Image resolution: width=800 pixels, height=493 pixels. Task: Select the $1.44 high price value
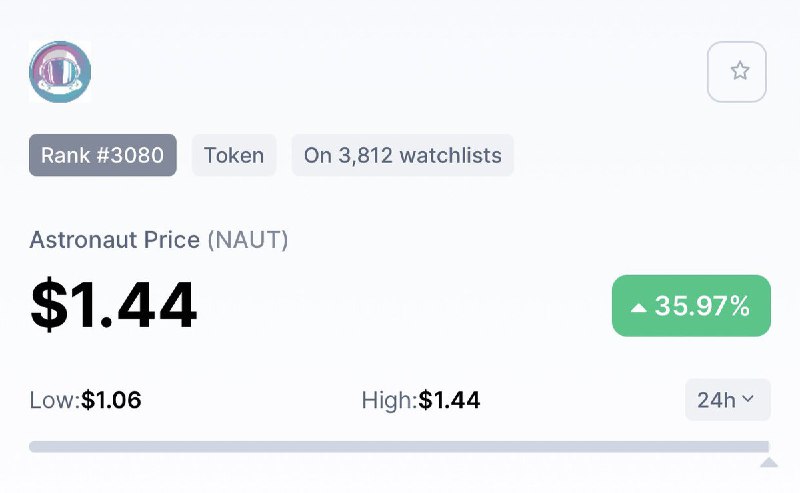tap(449, 400)
